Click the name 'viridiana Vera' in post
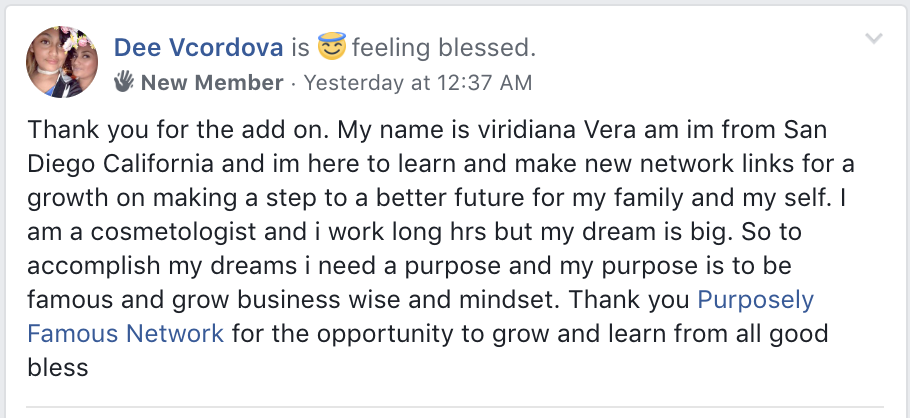This screenshot has height=418, width=910. [x=557, y=129]
